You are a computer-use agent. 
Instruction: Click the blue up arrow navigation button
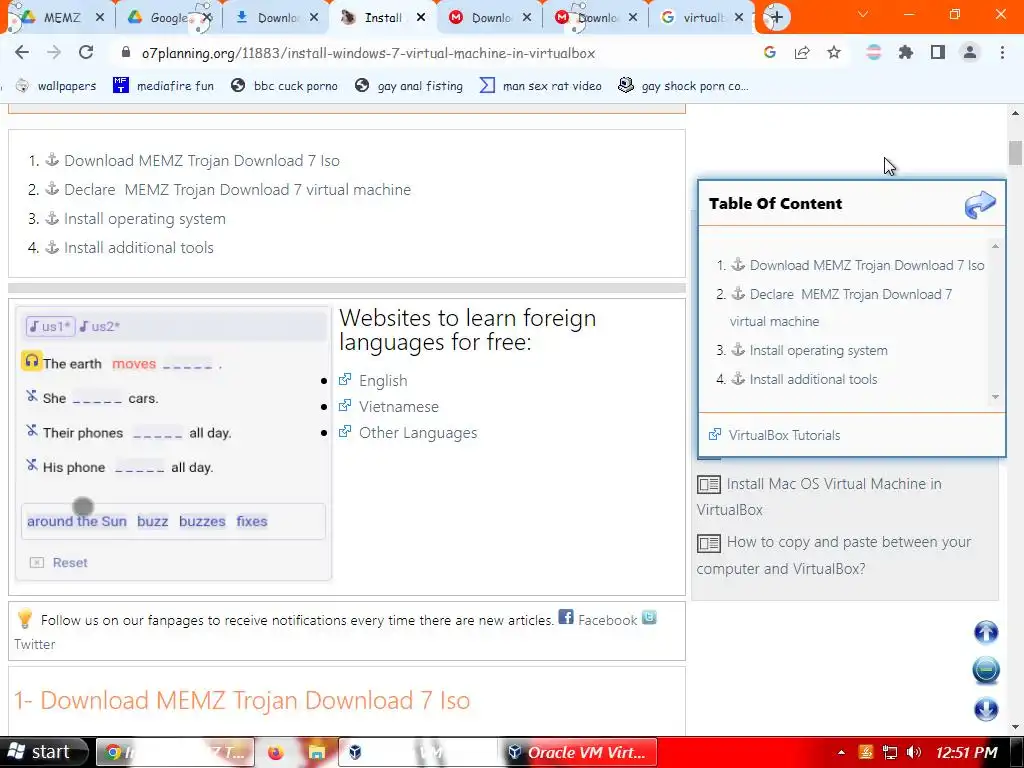(x=986, y=632)
